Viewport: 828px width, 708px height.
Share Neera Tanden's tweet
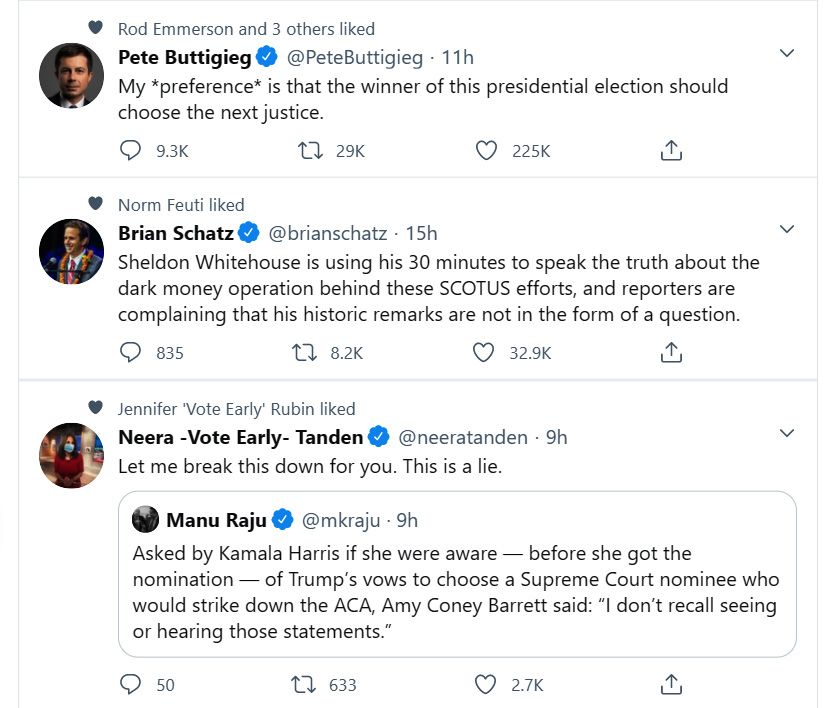click(672, 684)
